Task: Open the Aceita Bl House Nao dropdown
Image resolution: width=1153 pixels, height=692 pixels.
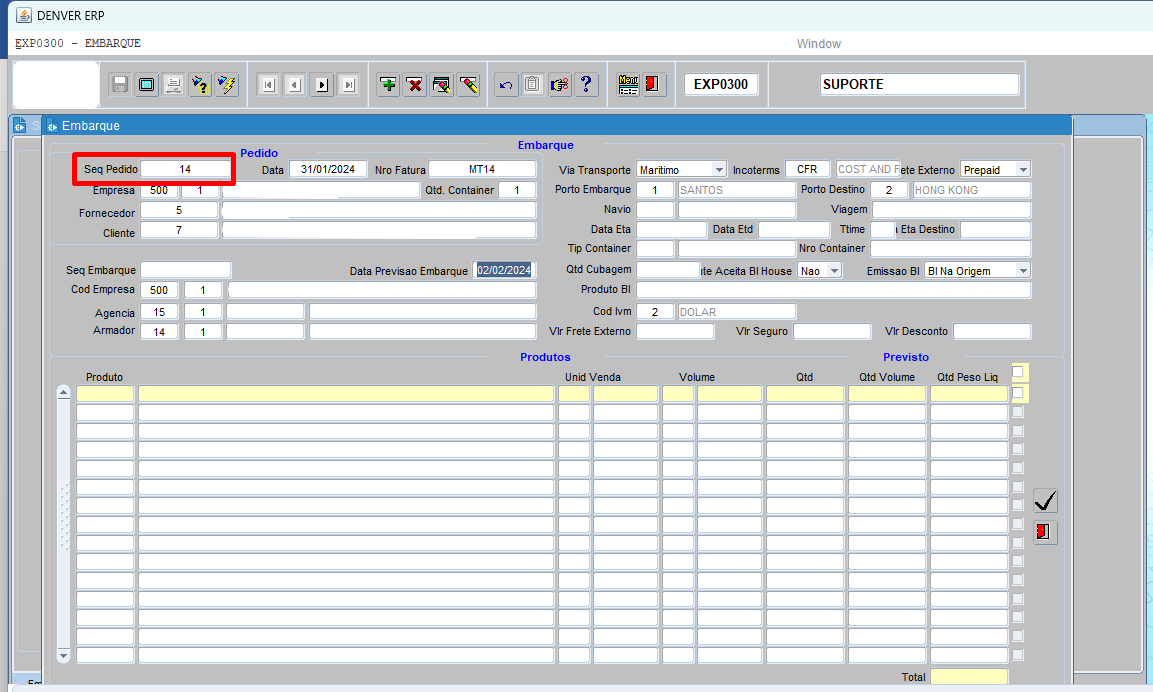Action: 834,271
